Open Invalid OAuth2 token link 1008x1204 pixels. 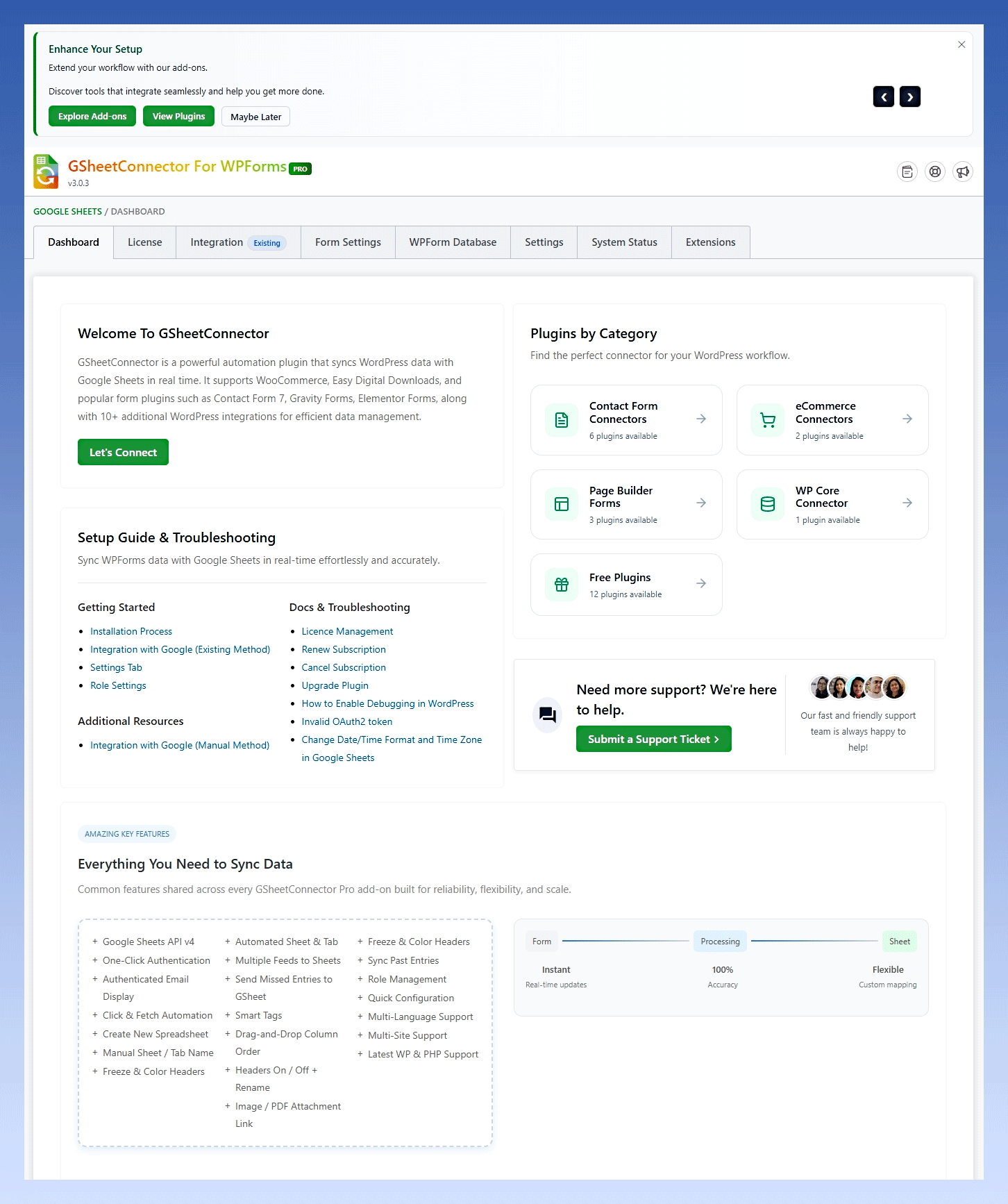coord(347,721)
